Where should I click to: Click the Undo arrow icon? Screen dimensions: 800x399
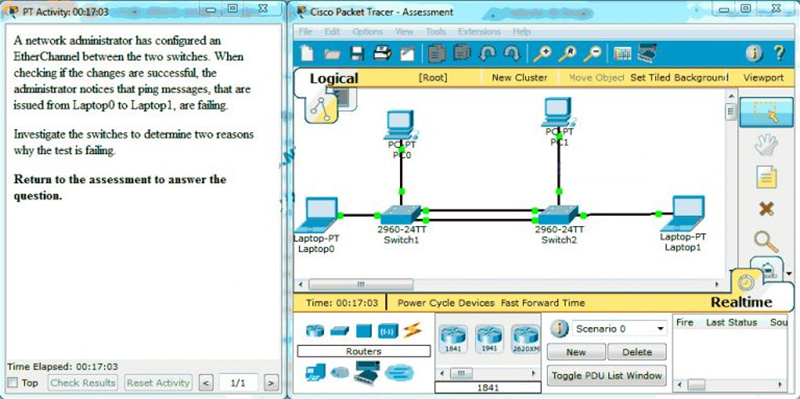tap(486, 53)
